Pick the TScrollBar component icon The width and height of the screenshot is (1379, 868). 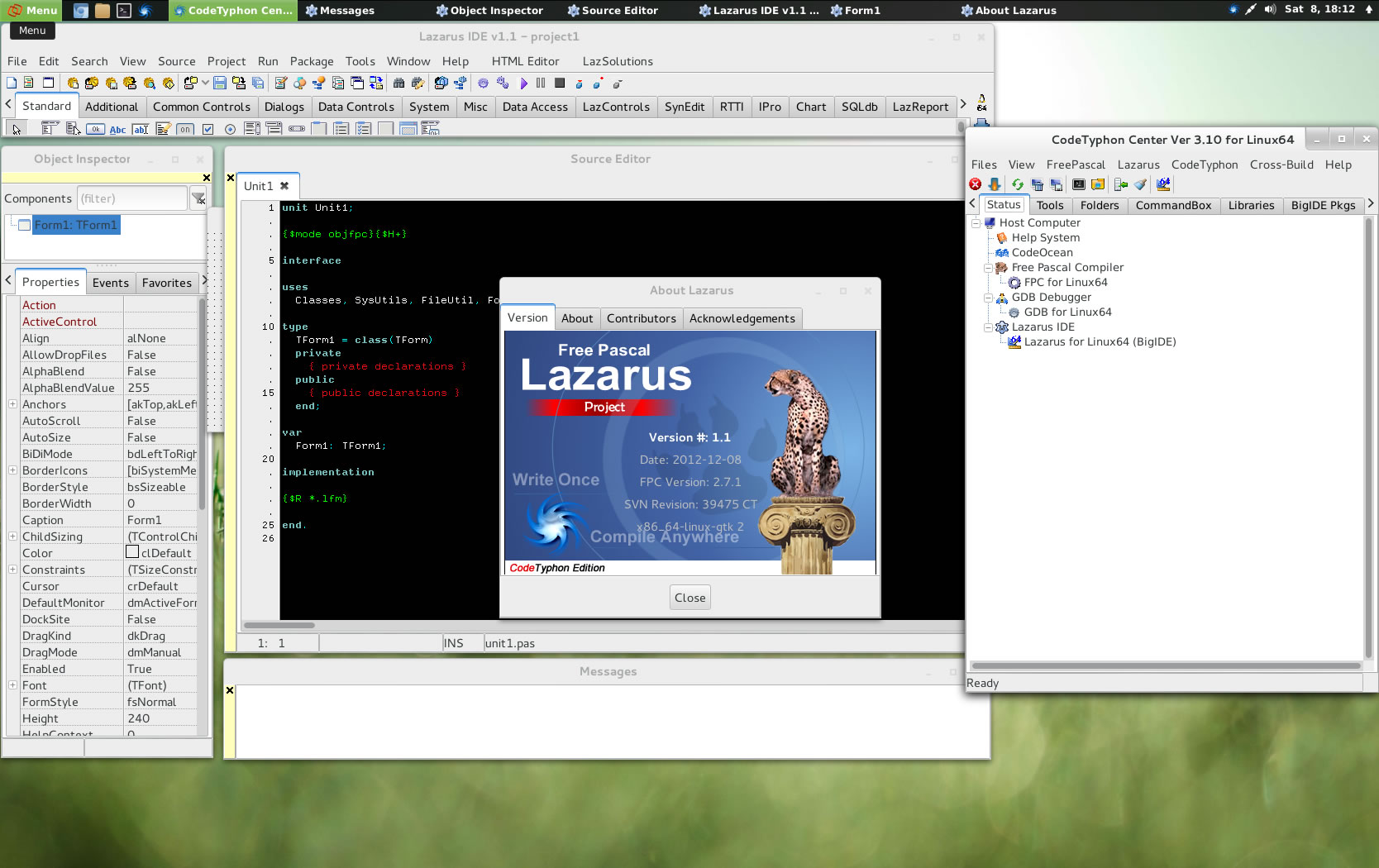(297, 129)
